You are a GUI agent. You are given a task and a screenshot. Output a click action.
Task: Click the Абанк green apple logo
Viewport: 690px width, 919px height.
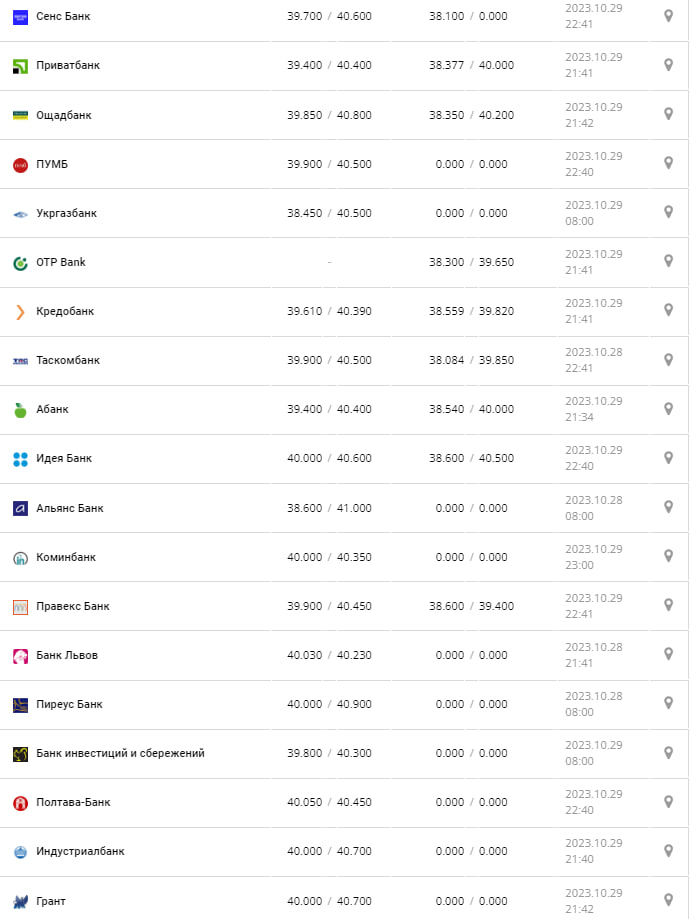(20, 410)
